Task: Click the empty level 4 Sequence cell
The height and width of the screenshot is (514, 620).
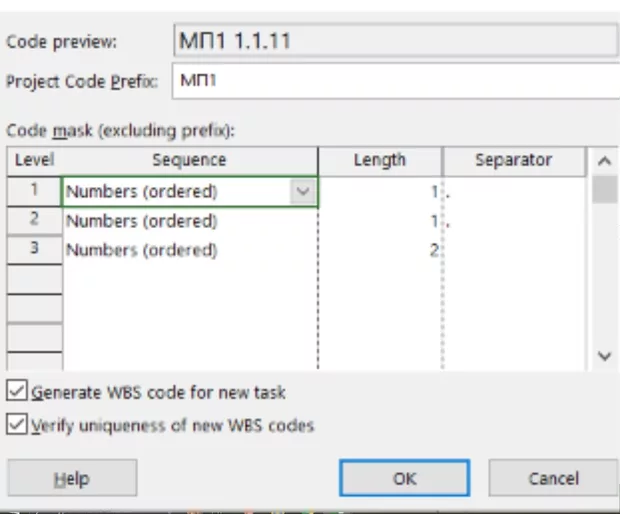Action: tap(189, 279)
